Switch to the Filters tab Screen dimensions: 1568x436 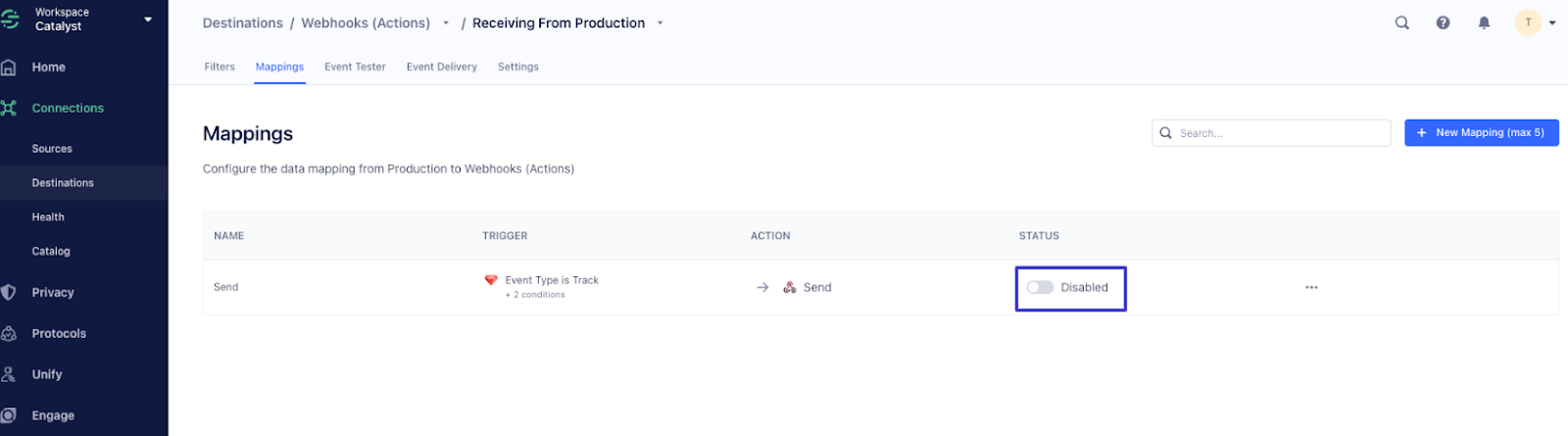pyautogui.click(x=220, y=67)
